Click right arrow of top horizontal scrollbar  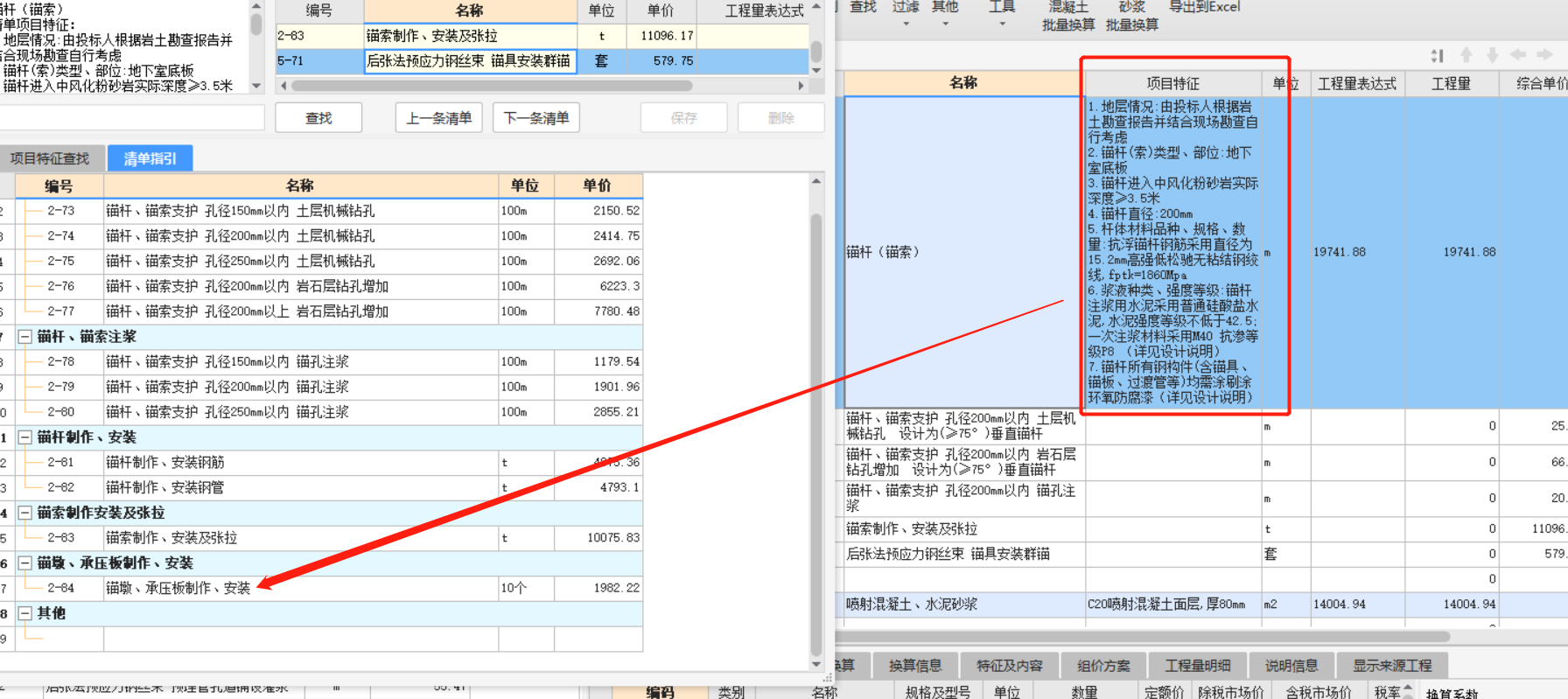click(x=801, y=86)
